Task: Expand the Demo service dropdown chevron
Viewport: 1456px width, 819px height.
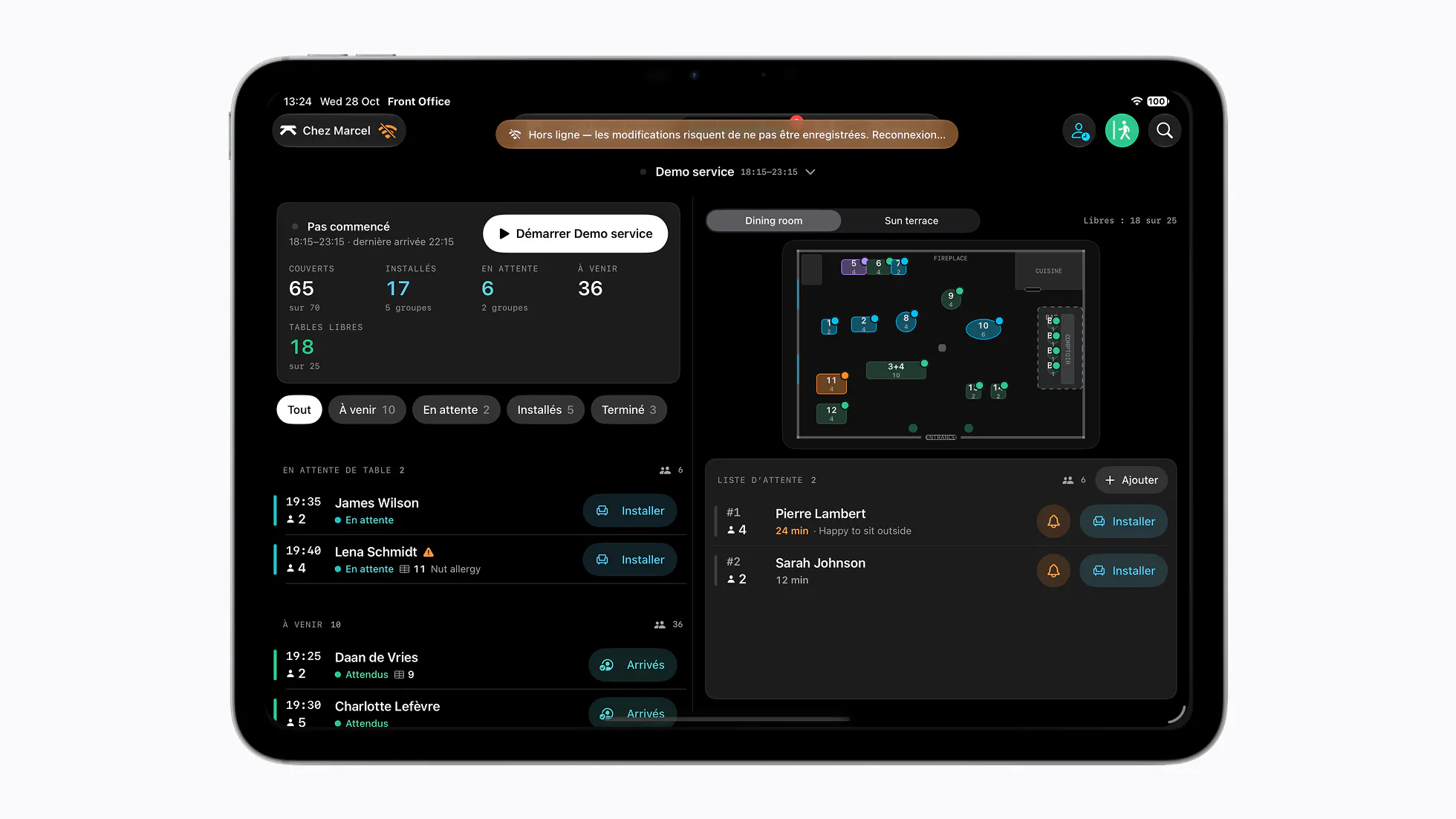Action: 810,172
